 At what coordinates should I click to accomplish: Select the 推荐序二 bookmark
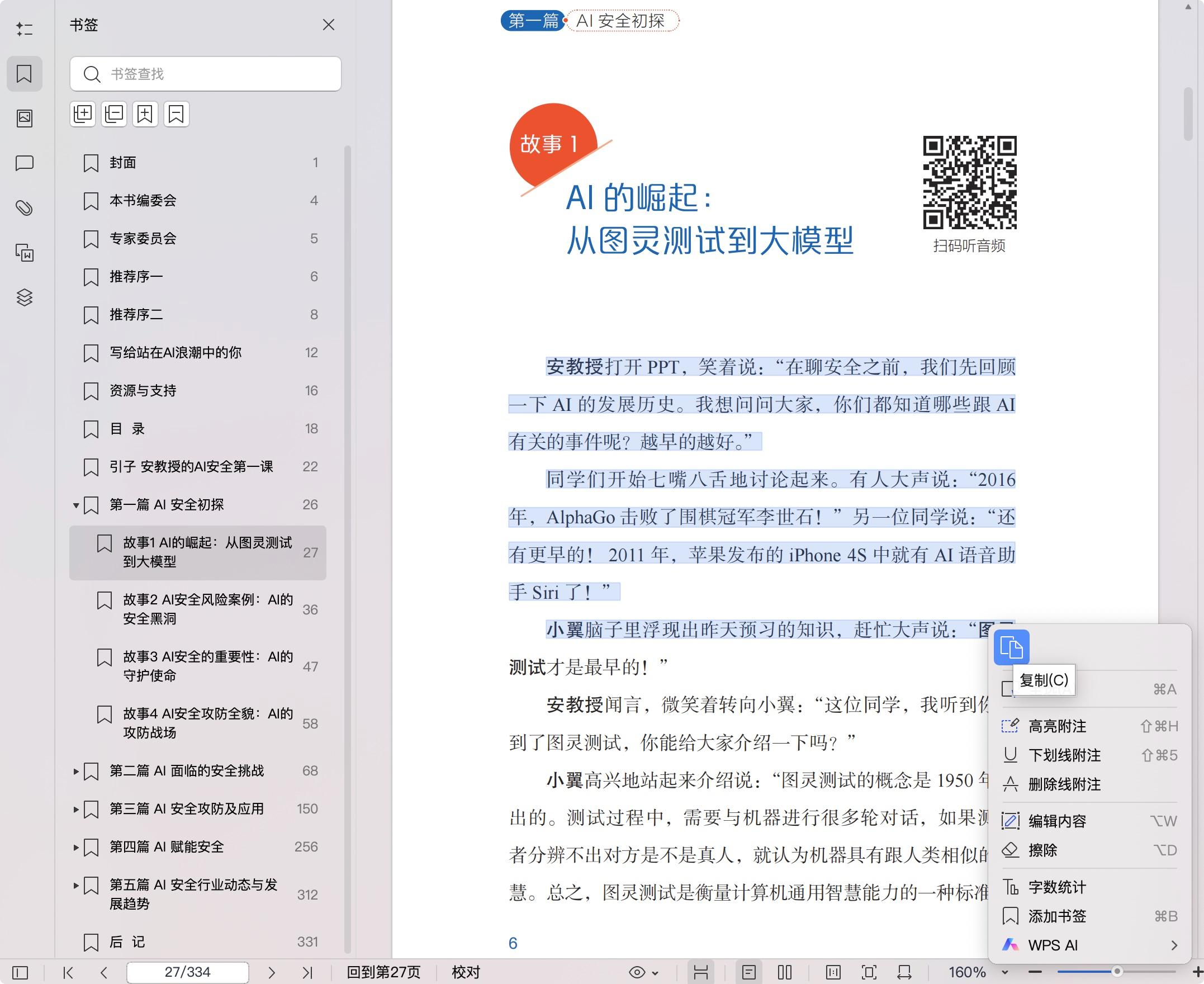[x=198, y=315]
